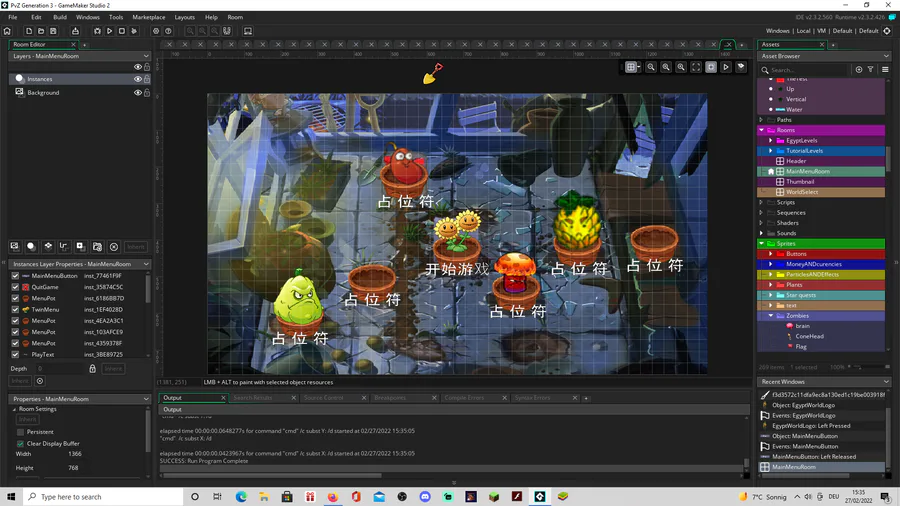Create a new instance layer

[x=31, y=247]
